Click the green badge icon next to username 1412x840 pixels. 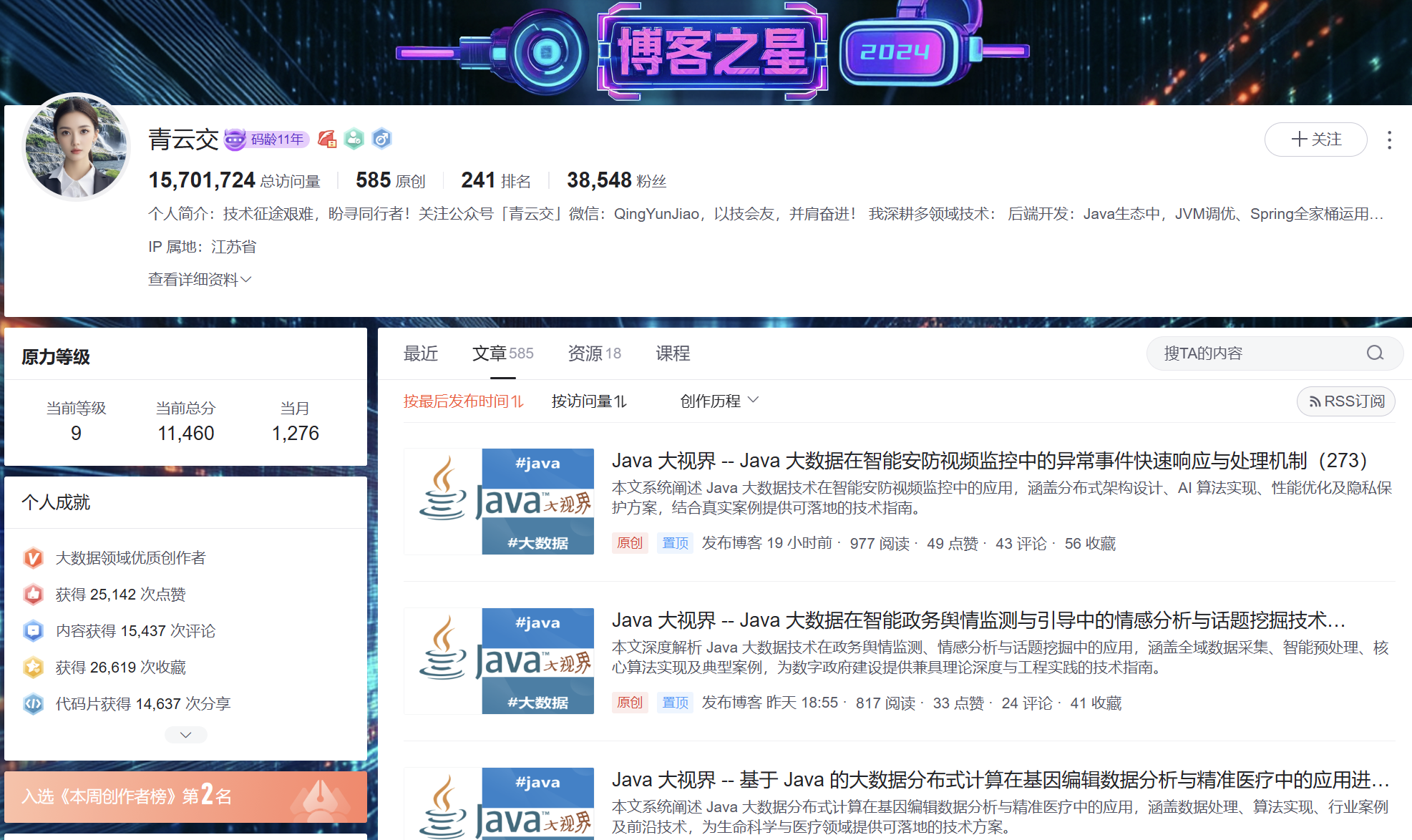click(x=354, y=139)
